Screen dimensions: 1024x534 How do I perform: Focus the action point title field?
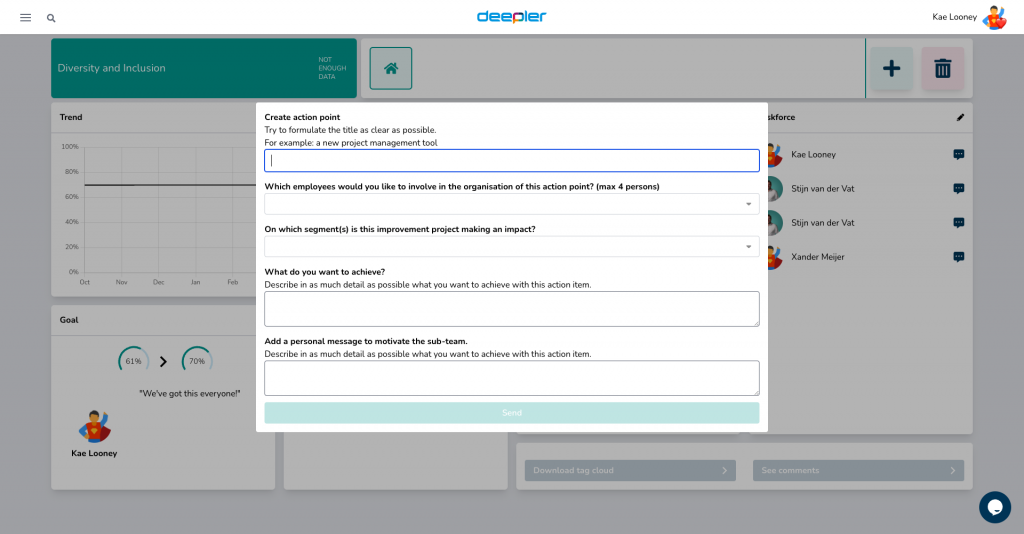tap(511, 161)
